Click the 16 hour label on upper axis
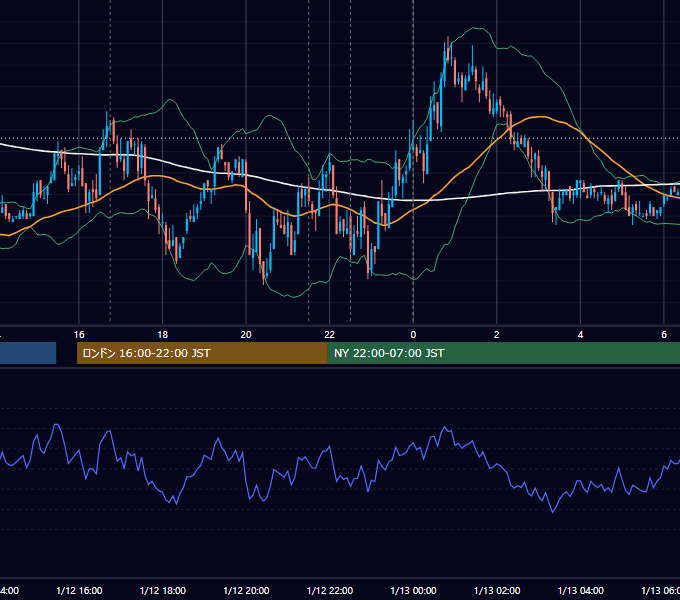Image resolution: width=680 pixels, height=600 pixels. [x=79, y=335]
